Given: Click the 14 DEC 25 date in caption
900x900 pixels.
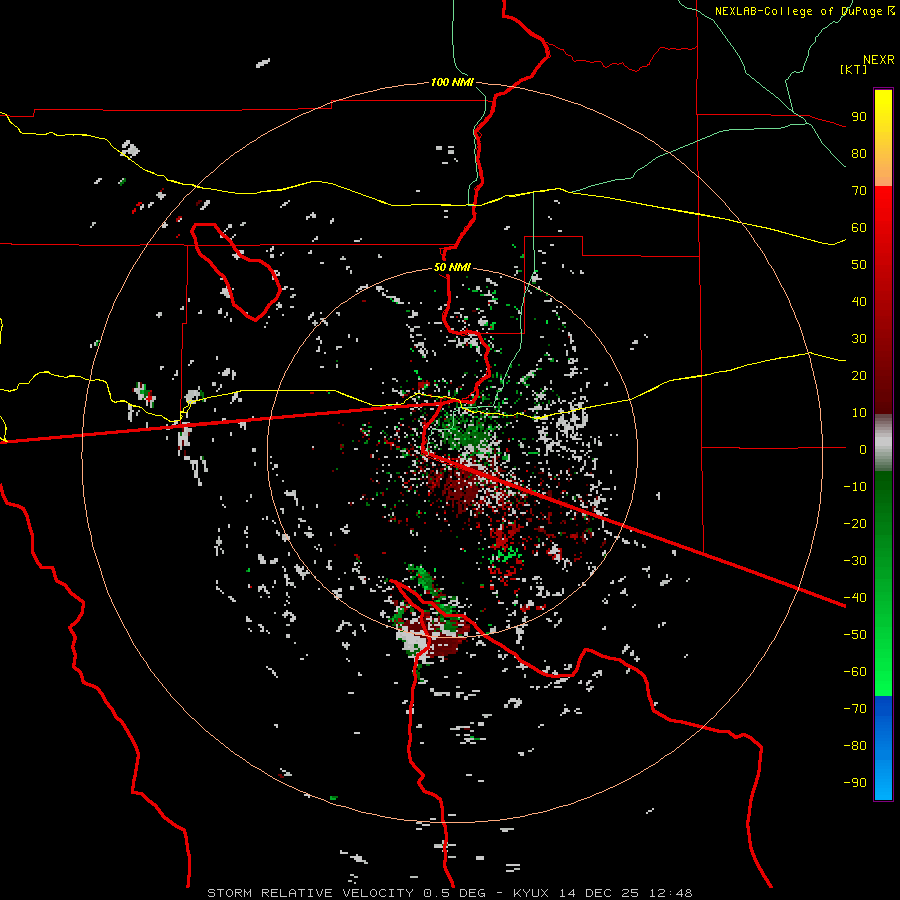Looking at the screenshot, I should [x=598, y=893].
